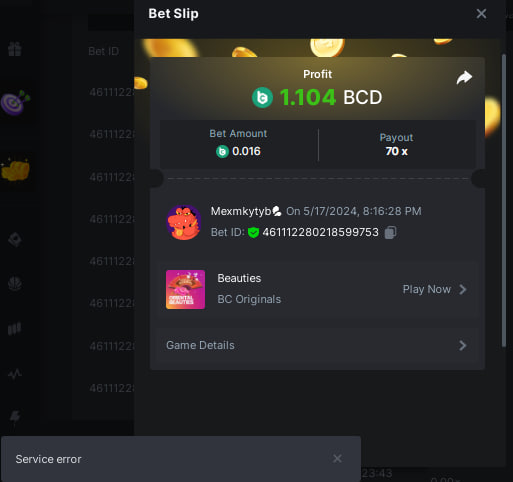Open the Beauties game thumbnail
Image resolution: width=513 pixels, height=482 pixels.
pyautogui.click(x=185, y=289)
